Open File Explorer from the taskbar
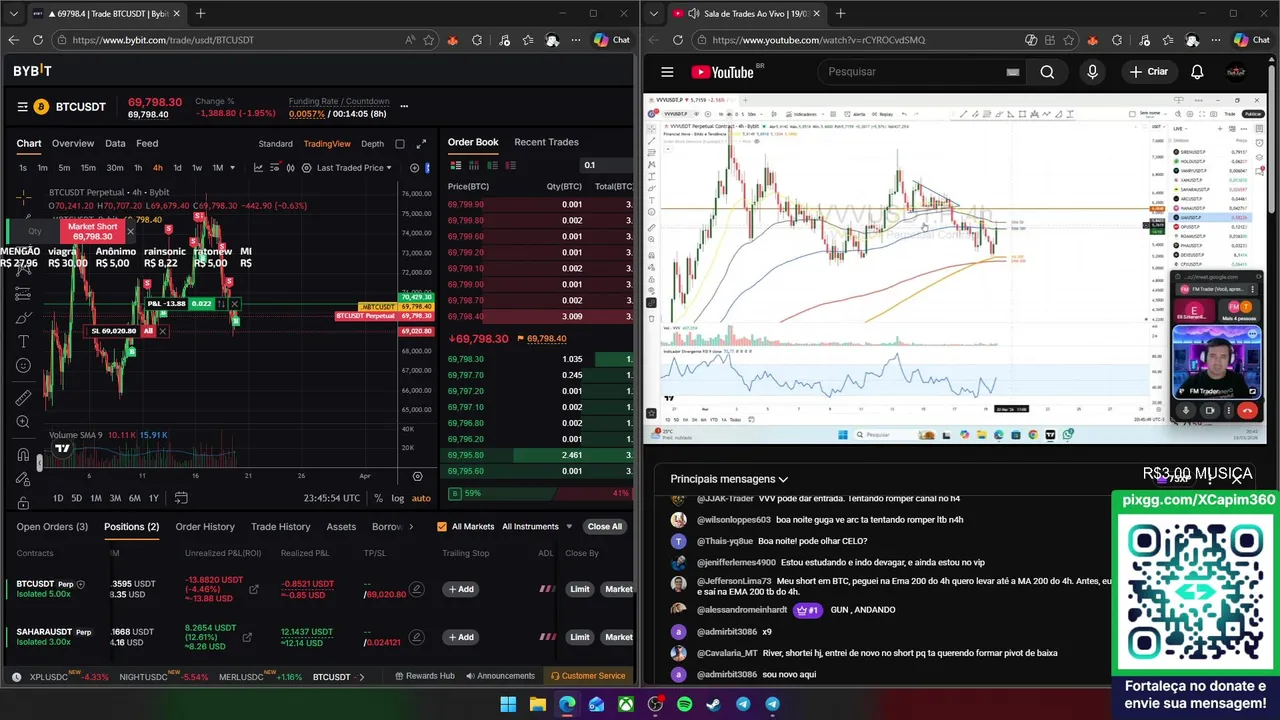 [x=537, y=704]
